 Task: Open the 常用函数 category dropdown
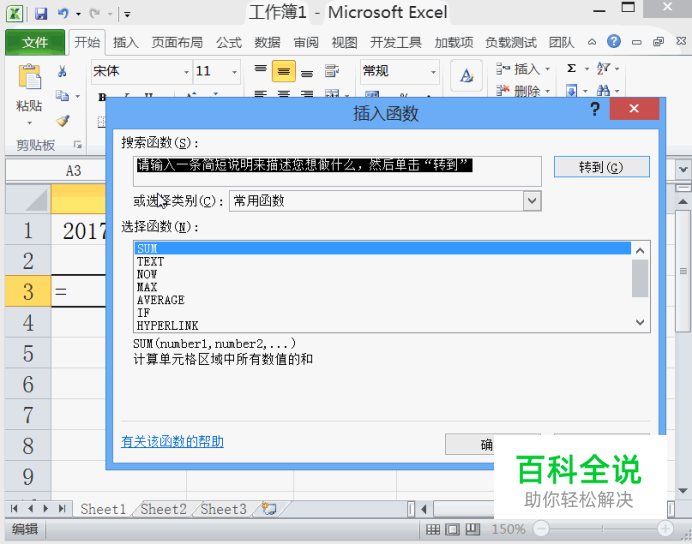coord(532,201)
